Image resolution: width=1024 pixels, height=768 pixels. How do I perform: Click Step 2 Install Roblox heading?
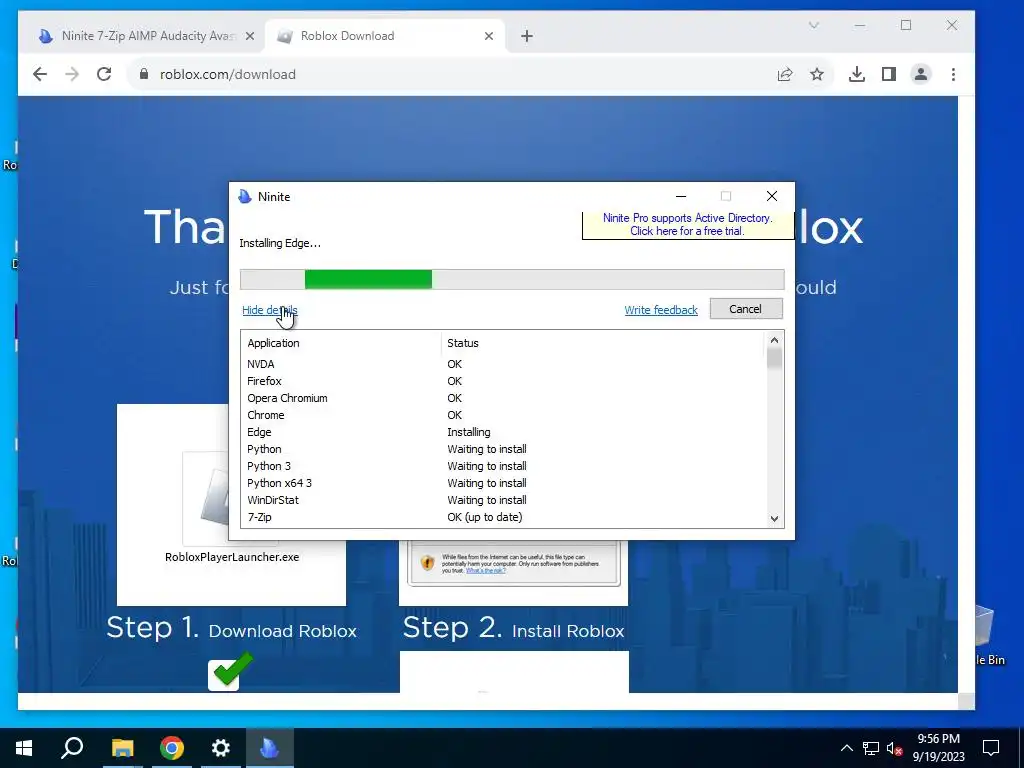[513, 628]
